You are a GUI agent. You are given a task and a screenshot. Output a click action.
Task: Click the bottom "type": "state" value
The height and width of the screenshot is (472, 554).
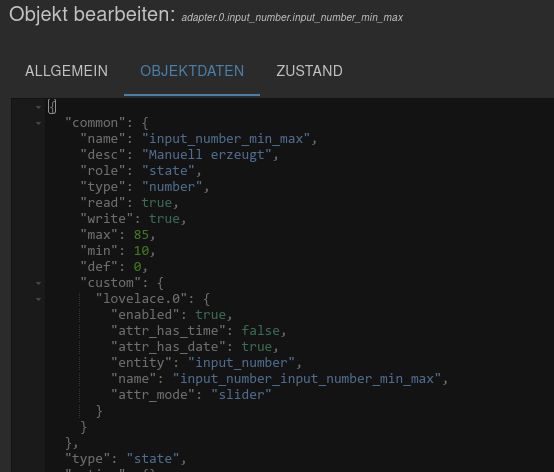pos(153,459)
